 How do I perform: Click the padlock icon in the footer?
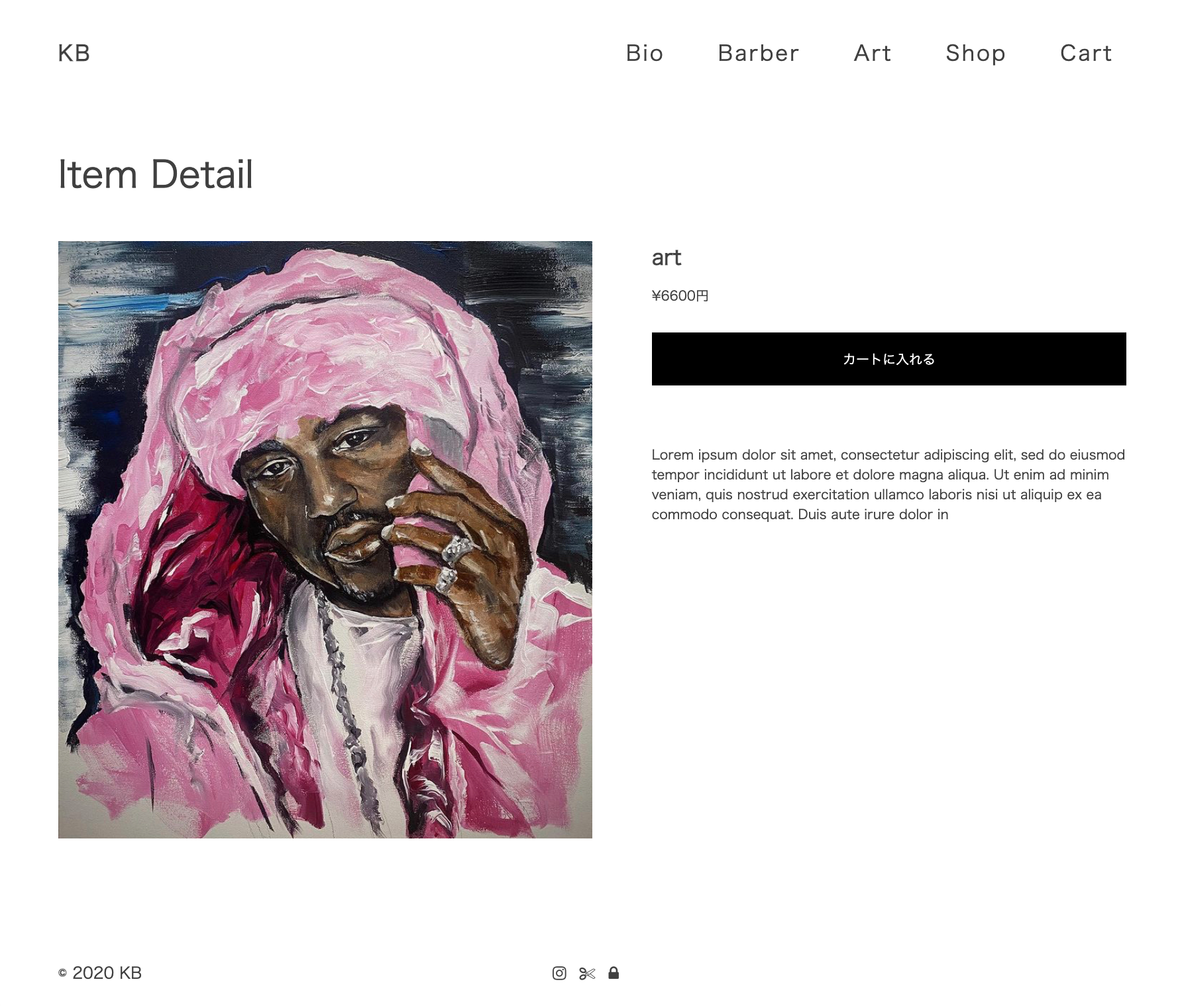click(x=614, y=973)
